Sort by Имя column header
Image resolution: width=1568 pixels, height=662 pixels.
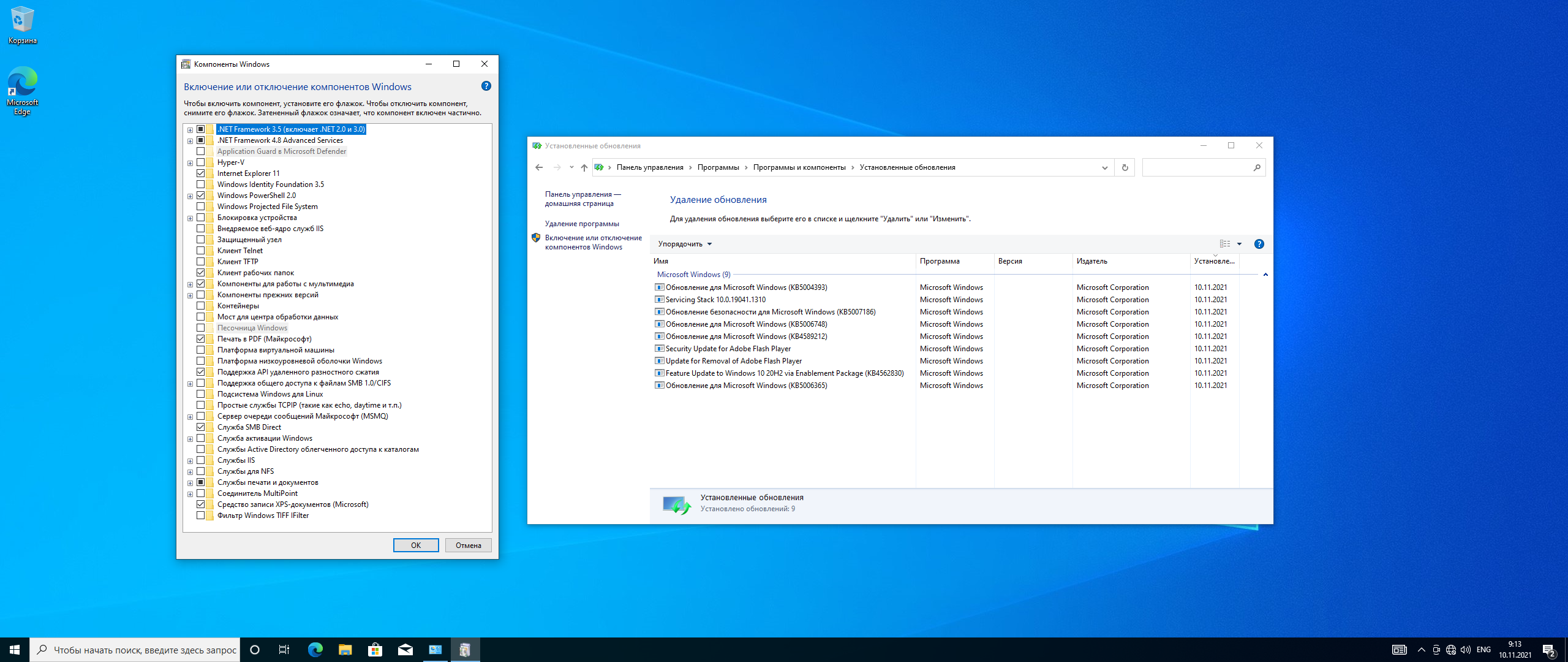783,261
